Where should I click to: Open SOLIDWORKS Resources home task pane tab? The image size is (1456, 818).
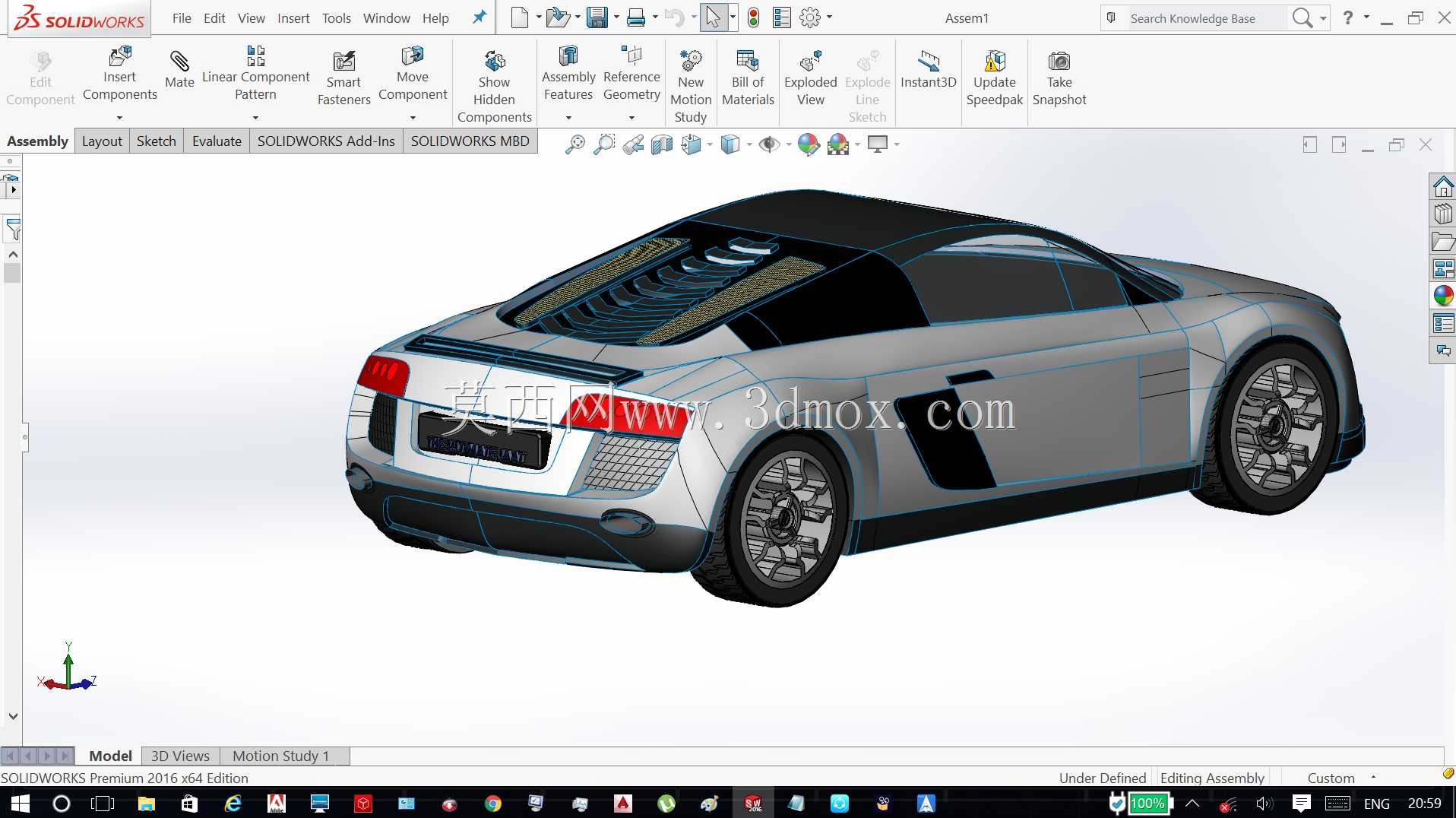(x=1443, y=186)
